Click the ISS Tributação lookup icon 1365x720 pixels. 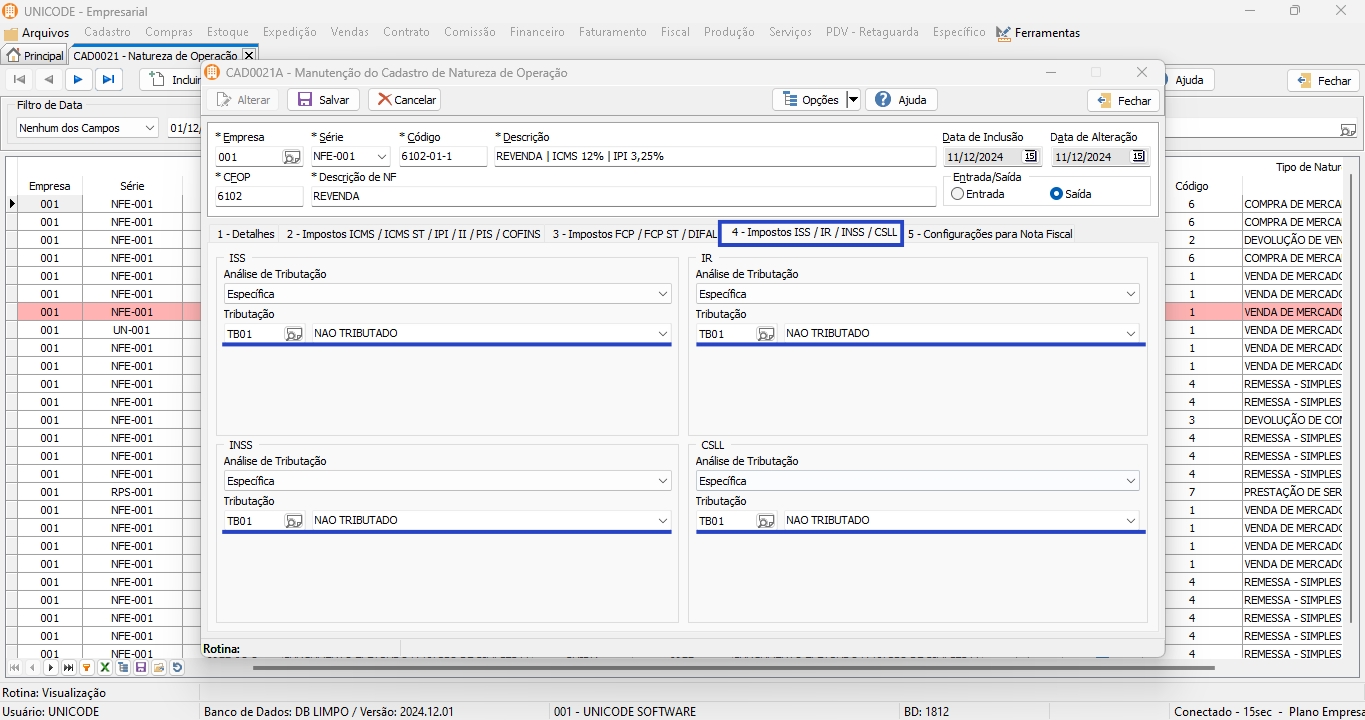point(293,334)
